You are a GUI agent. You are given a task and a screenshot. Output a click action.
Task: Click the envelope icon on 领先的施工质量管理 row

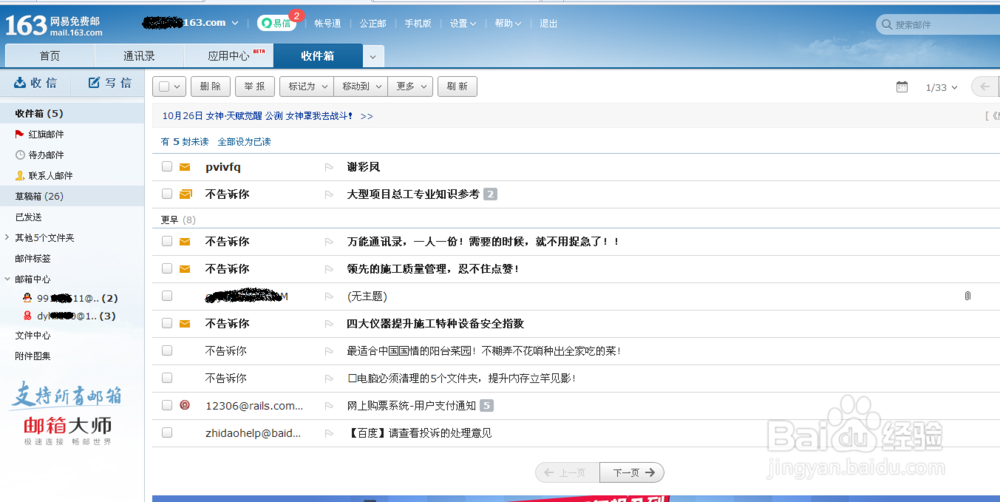pyautogui.click(x=185, y=269)
